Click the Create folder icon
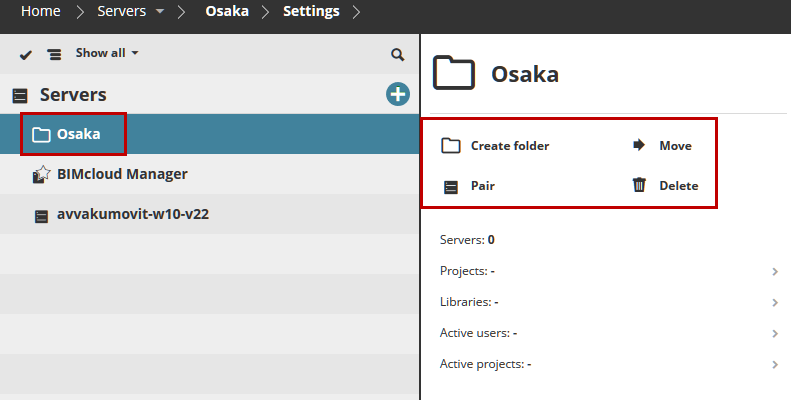791x400 pixels. (x=451, y=146)
